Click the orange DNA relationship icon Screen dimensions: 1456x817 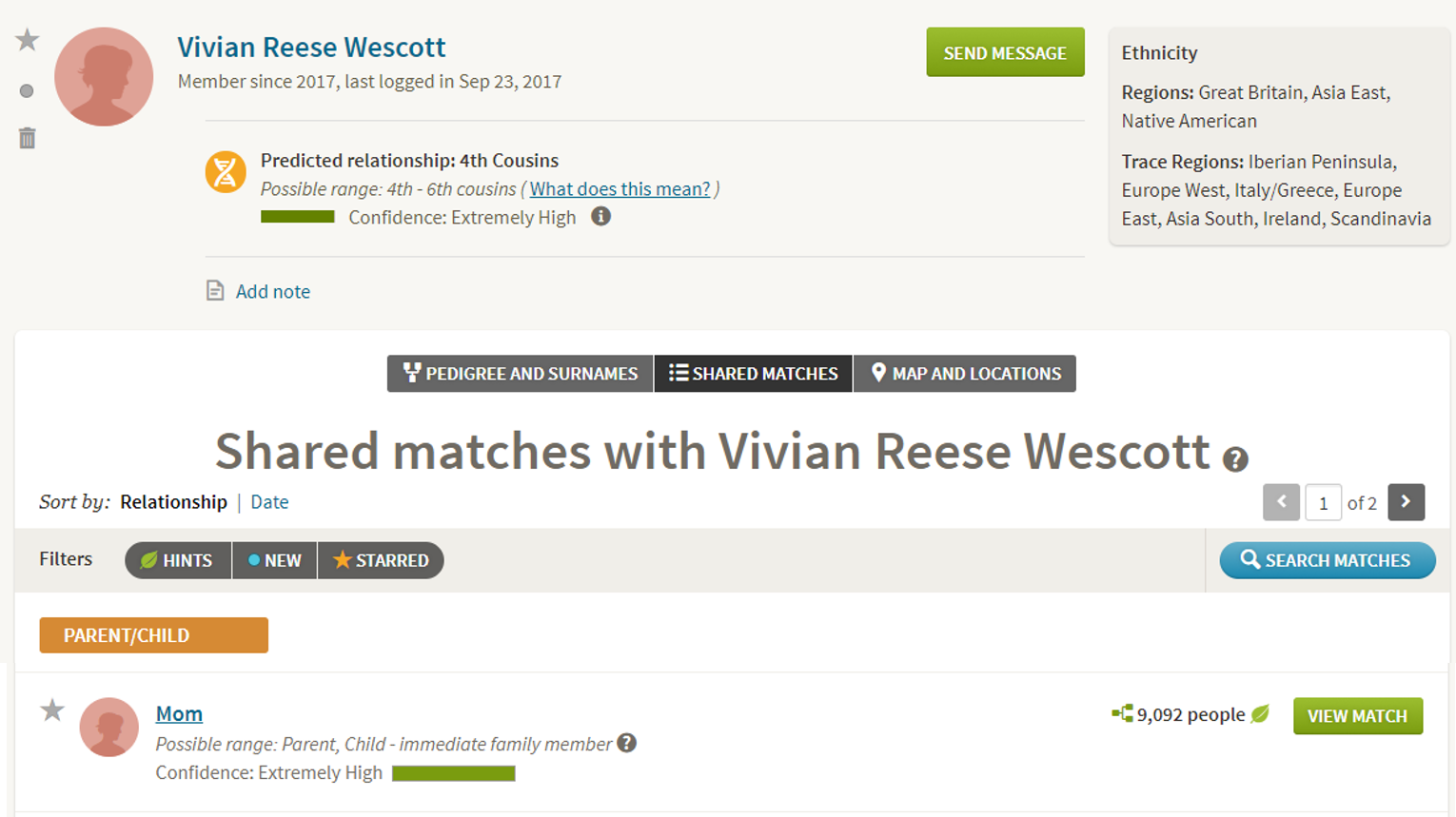[226, 172]
